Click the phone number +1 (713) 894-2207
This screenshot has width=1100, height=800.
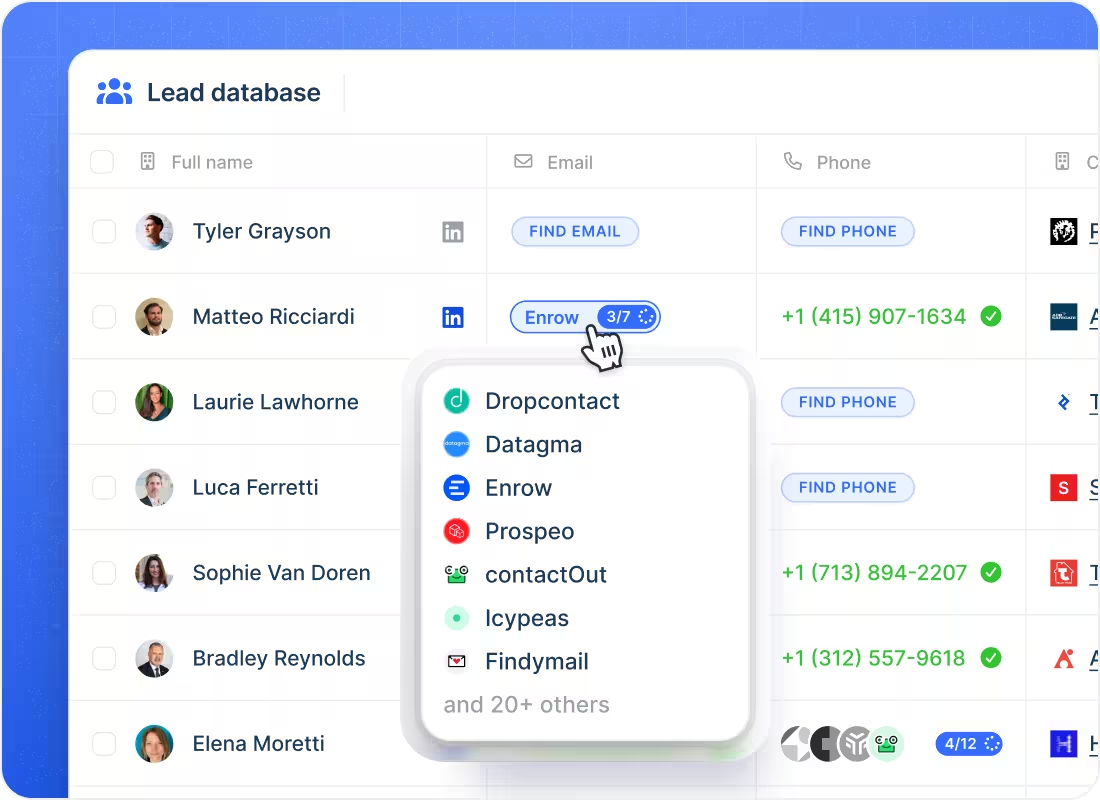874,573
